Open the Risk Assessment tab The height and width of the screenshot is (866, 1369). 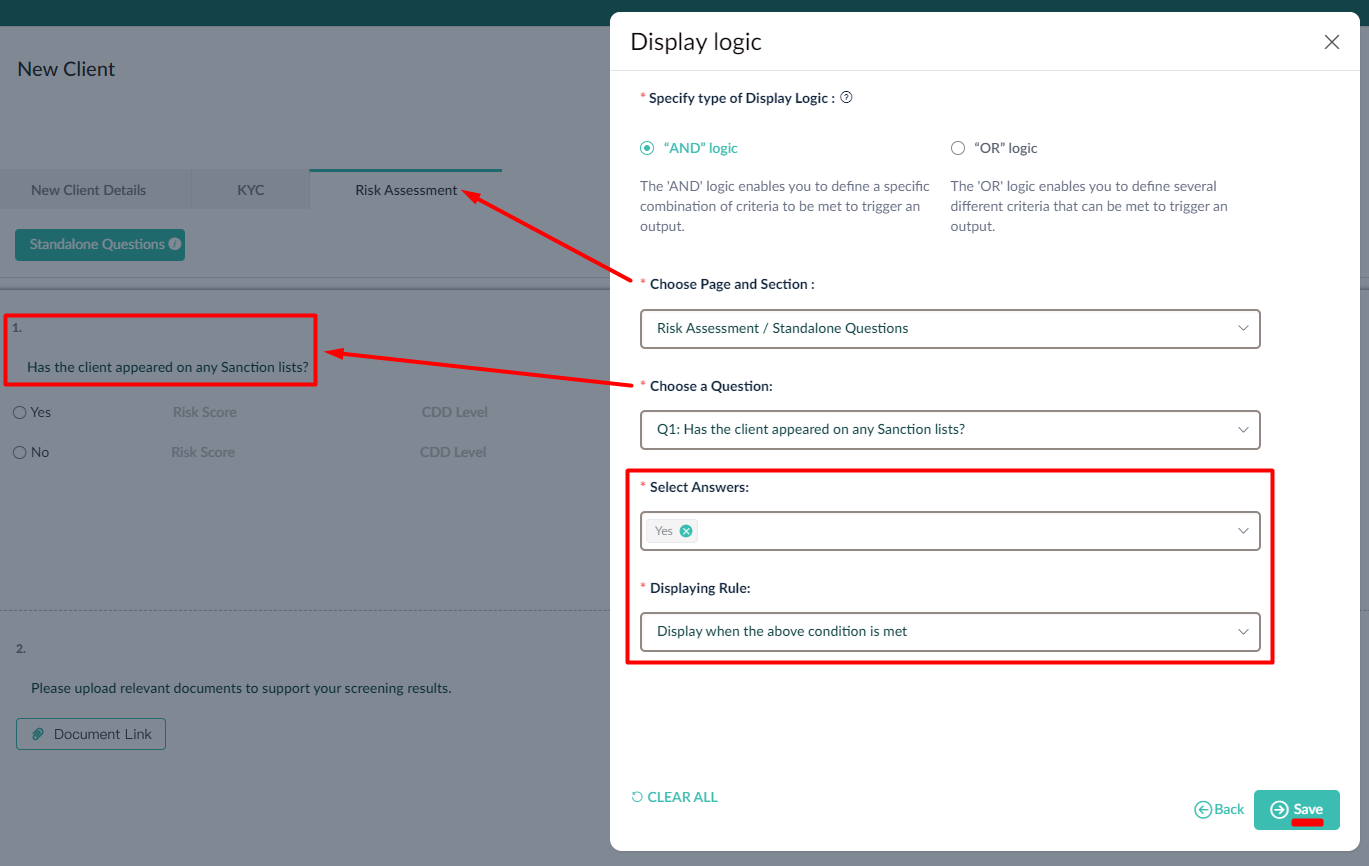(406, 190)
